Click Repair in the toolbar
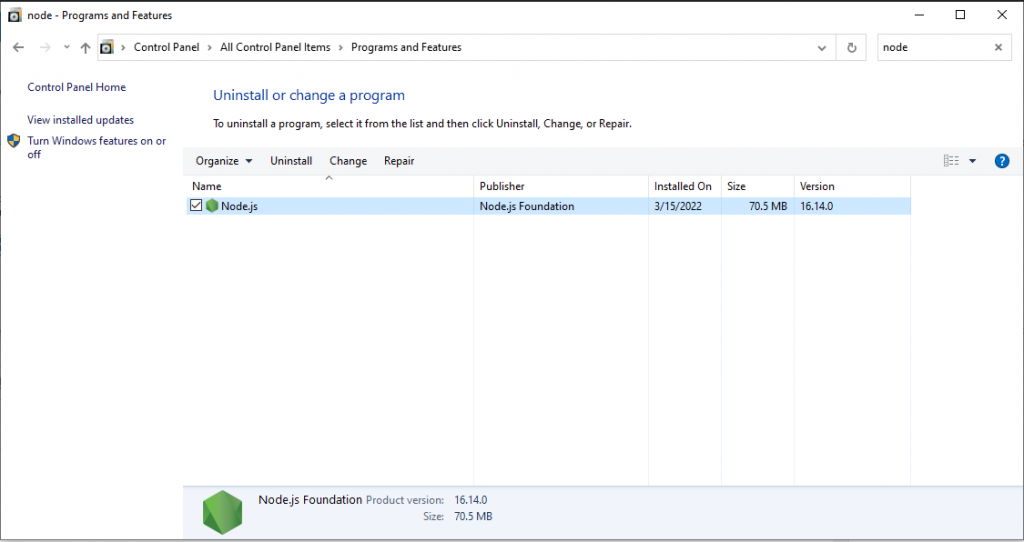Screen dimensions: 1024x542 [399, 161]
